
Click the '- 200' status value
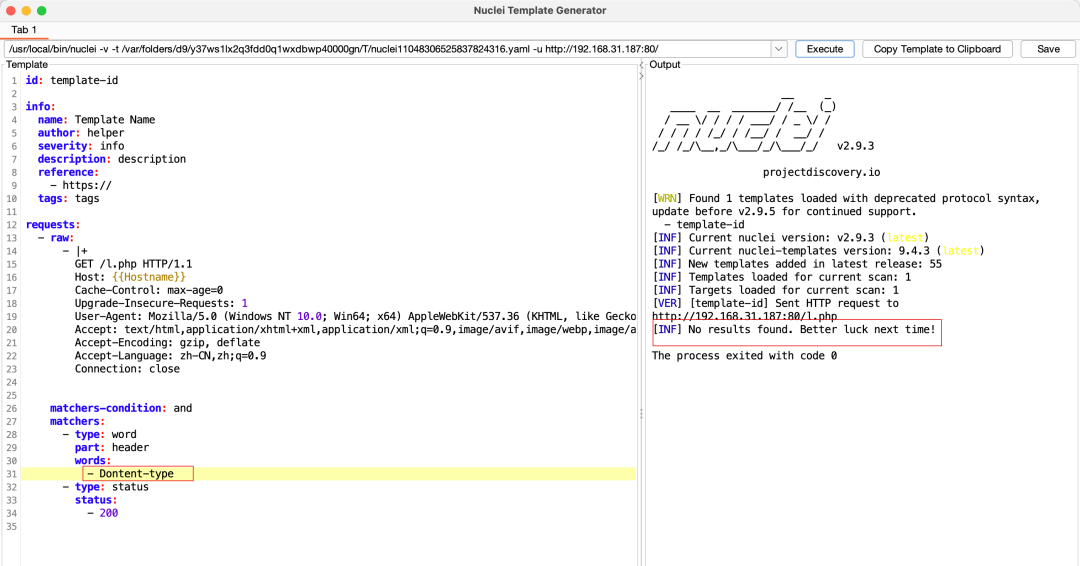103,513
